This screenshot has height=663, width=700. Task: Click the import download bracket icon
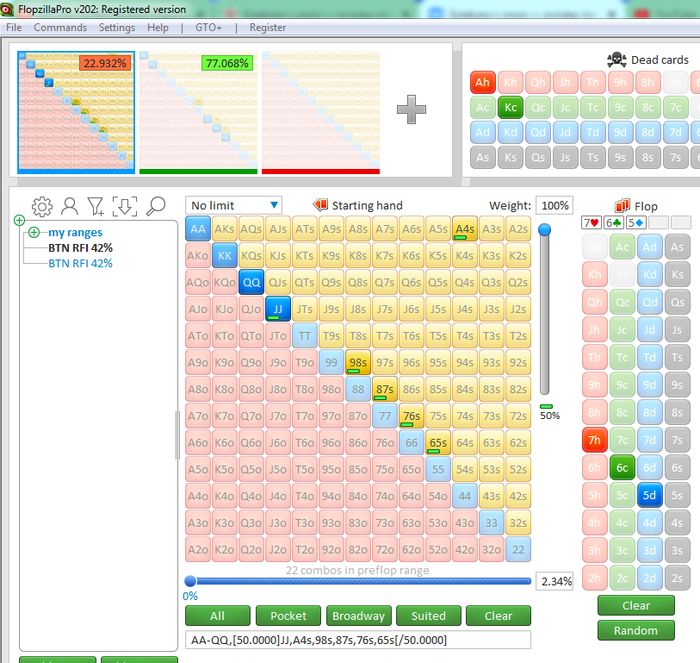125,207
